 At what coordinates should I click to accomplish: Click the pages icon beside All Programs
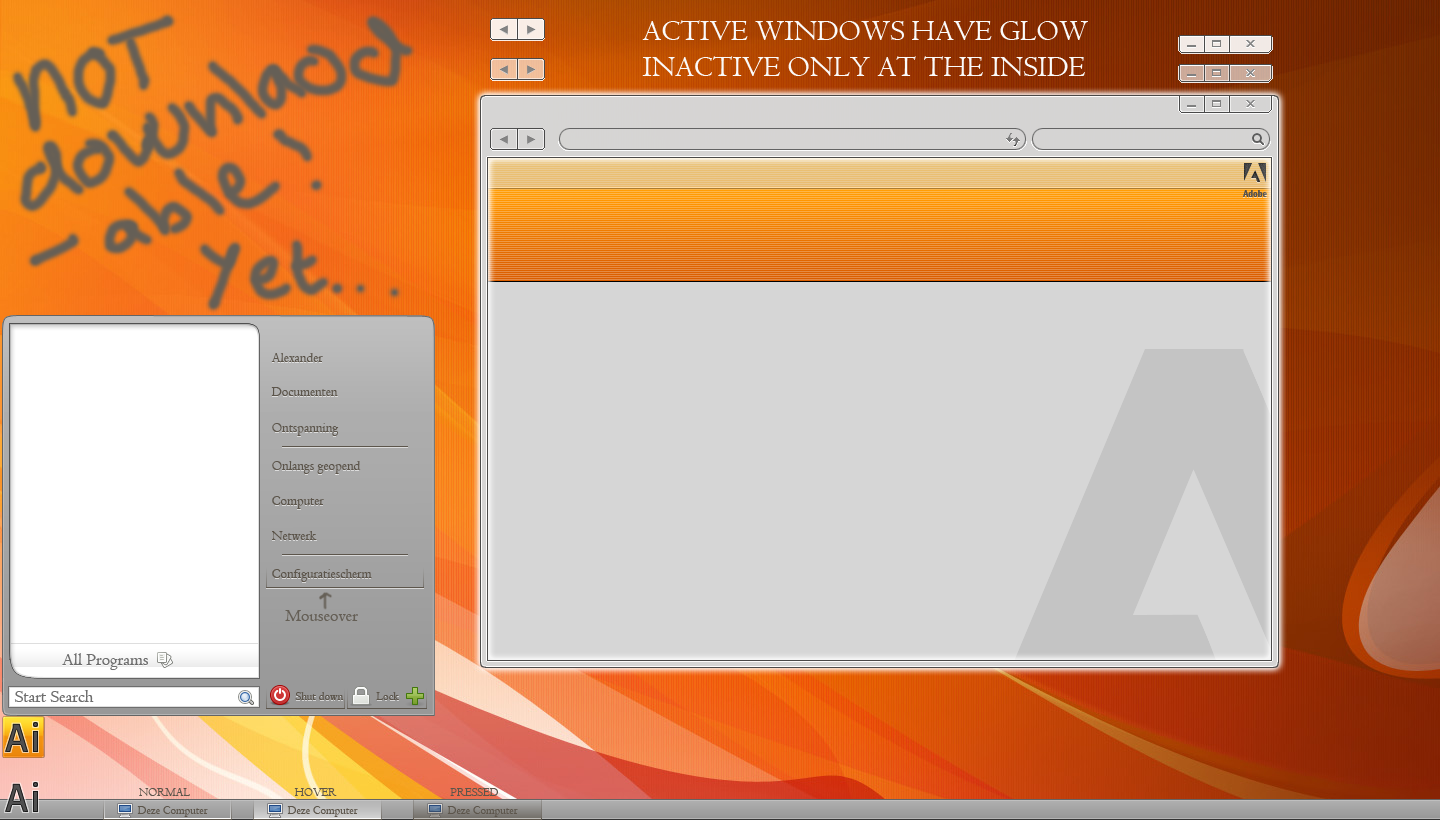point(165,660)
